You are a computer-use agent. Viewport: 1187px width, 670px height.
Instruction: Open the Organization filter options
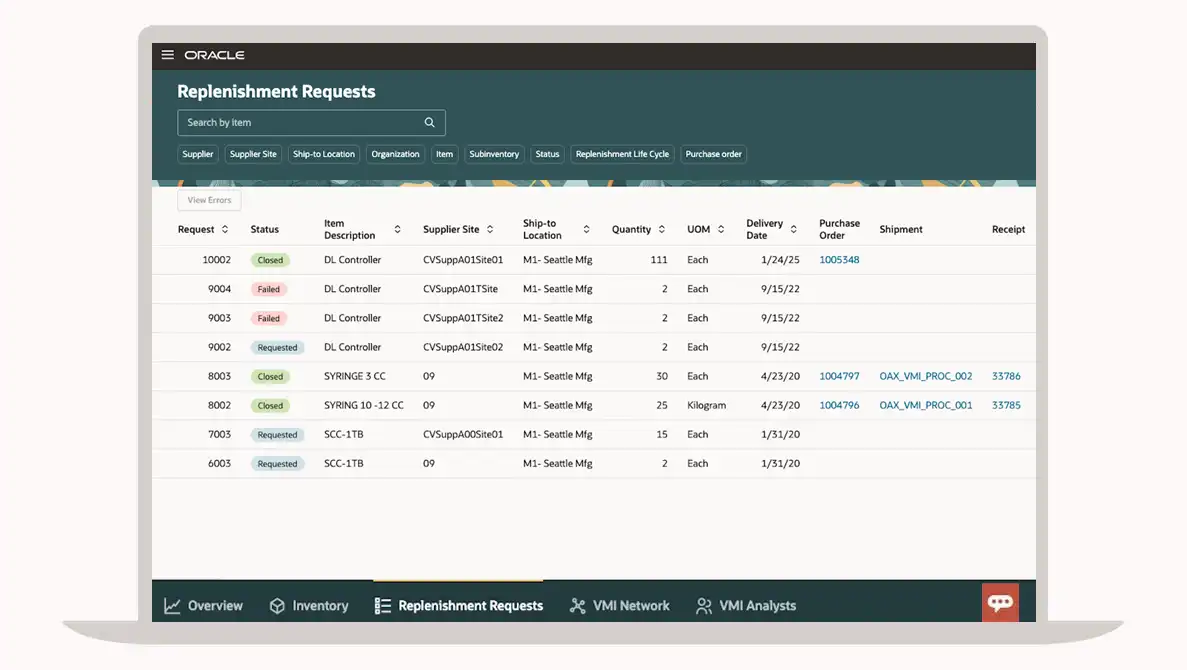395,154
